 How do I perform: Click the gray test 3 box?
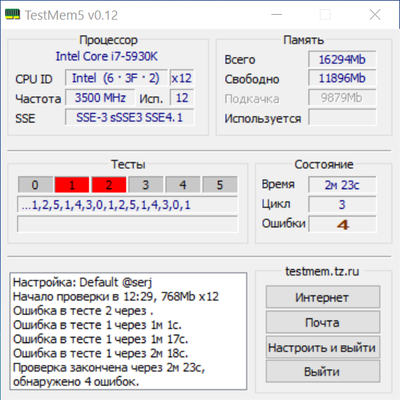click(146, 185)
